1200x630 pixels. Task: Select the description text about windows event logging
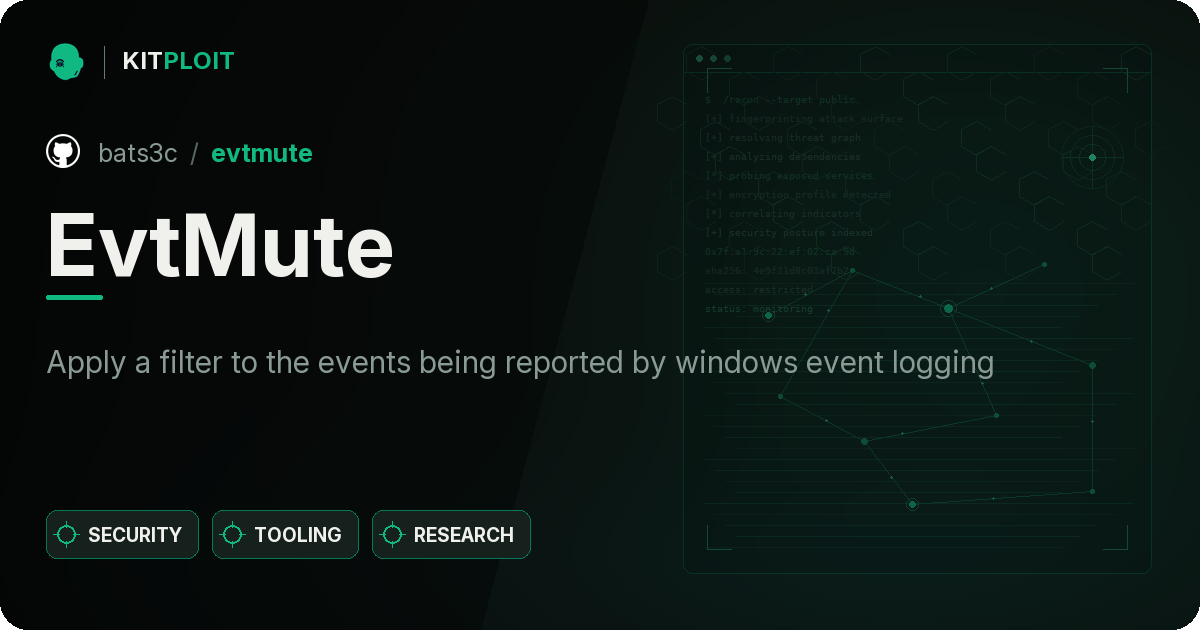pyautogui.click(x=520, y=362)
